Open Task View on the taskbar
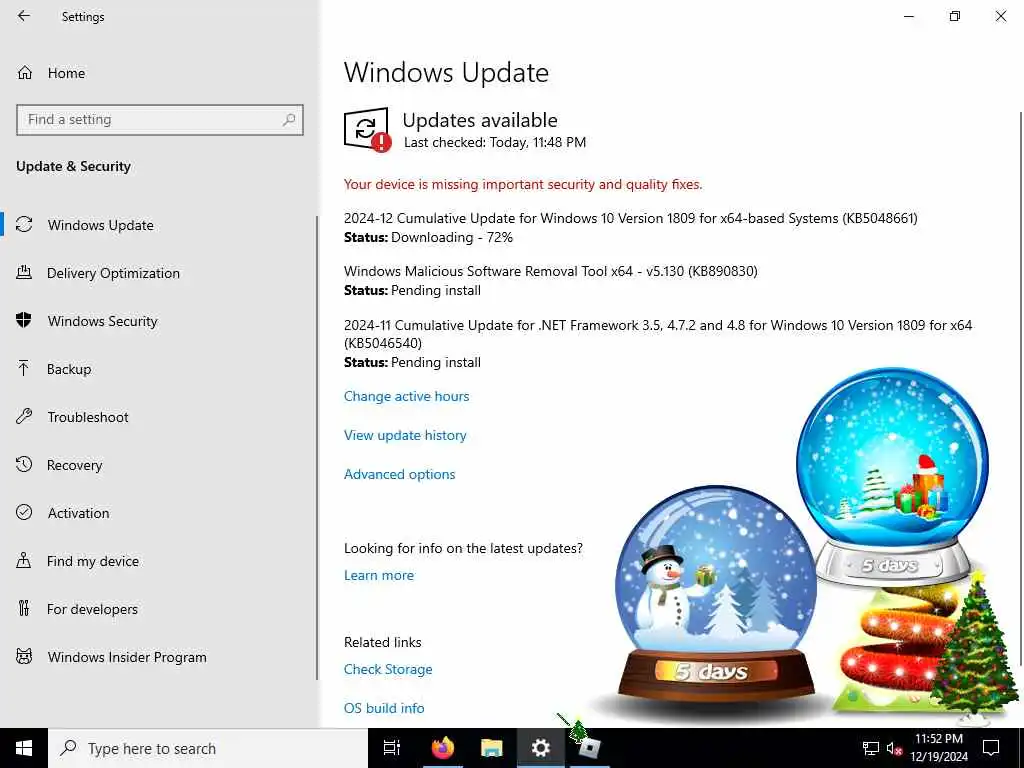 coord(391,748)
